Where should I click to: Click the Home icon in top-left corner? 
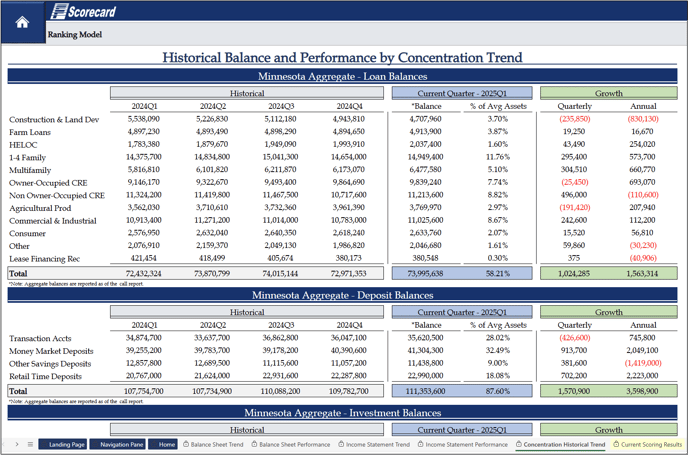[21, 22]
